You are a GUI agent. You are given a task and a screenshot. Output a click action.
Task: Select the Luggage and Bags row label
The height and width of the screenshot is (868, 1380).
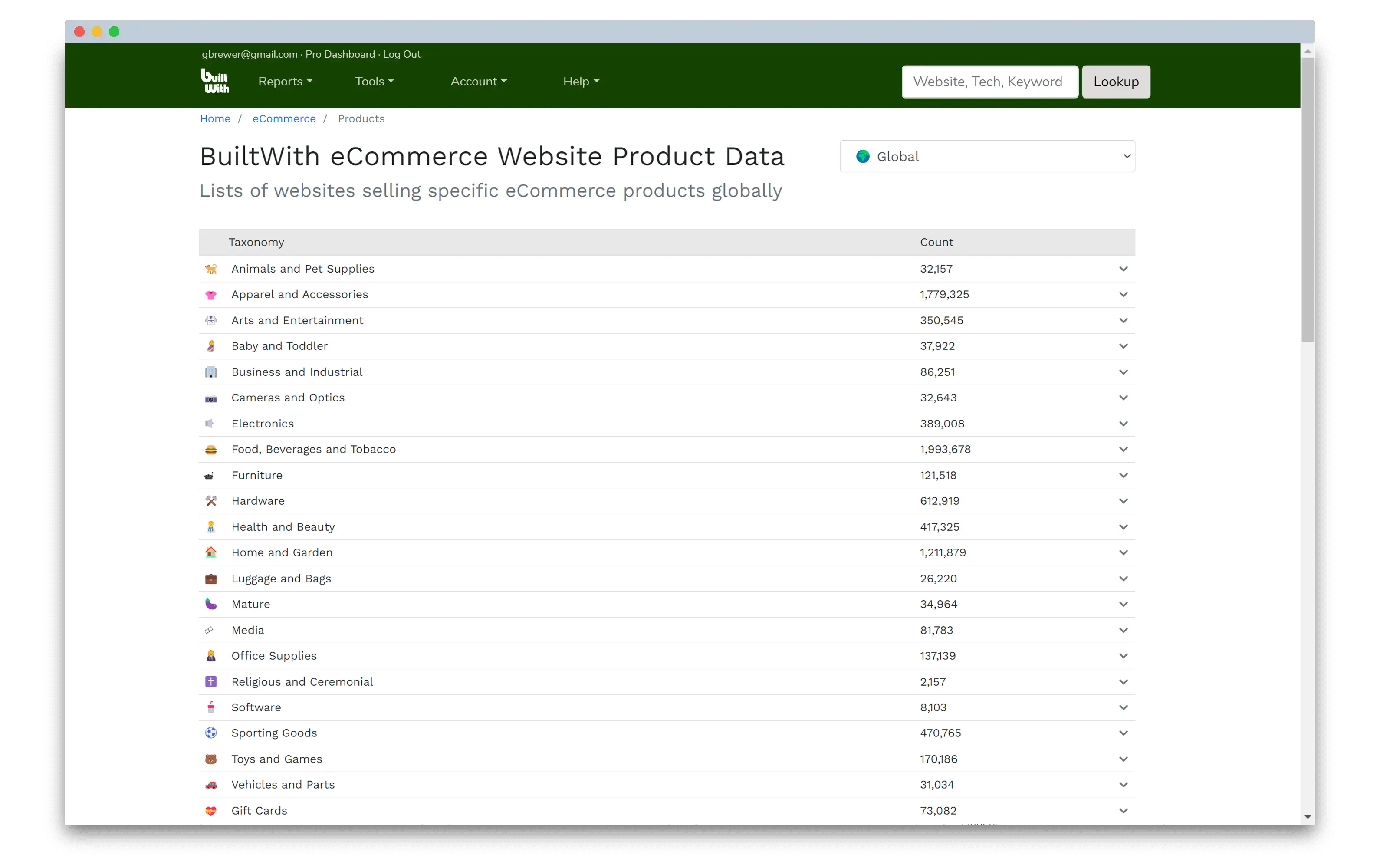(281, 579)
